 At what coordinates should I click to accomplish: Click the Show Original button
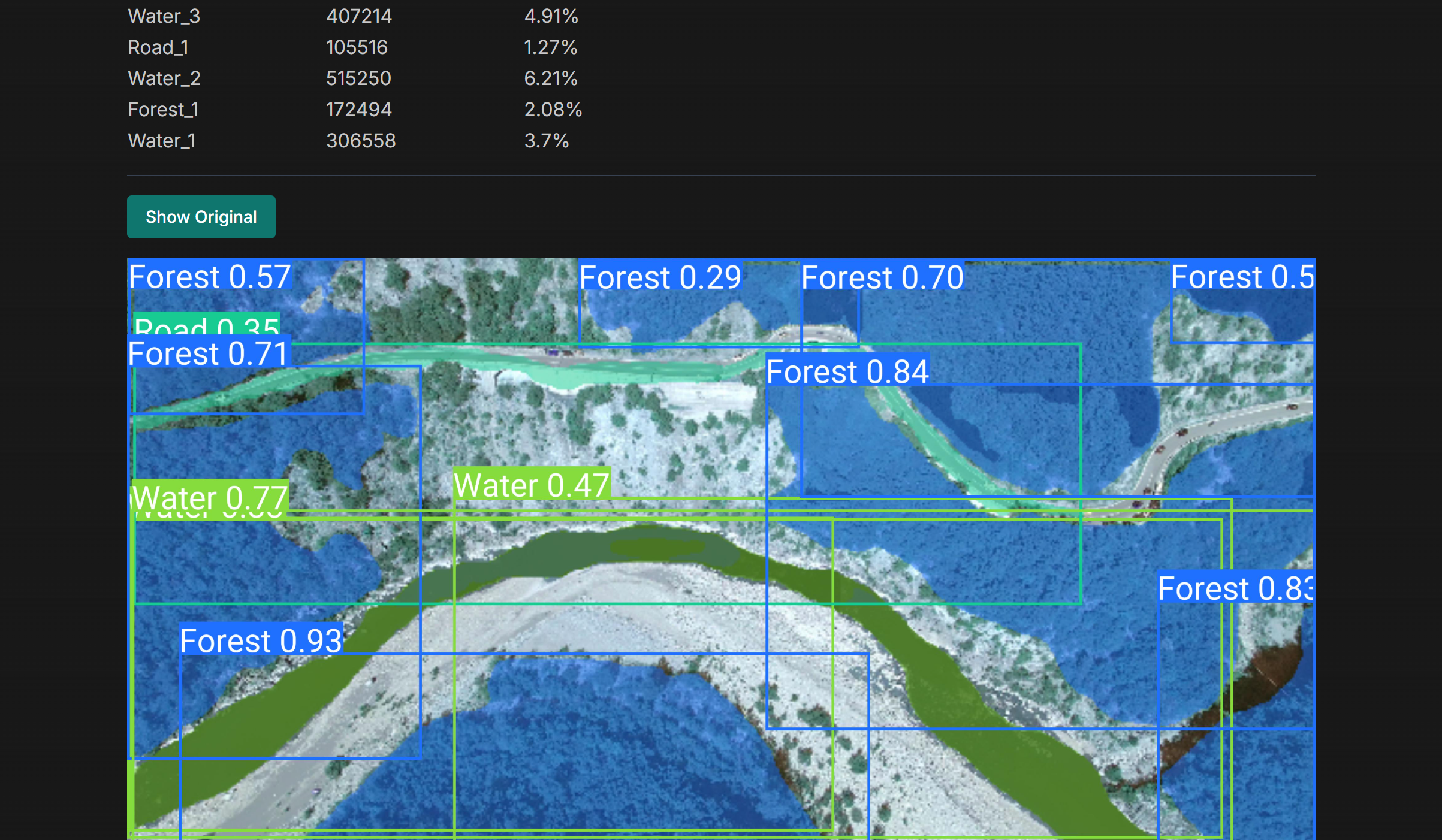201,217
